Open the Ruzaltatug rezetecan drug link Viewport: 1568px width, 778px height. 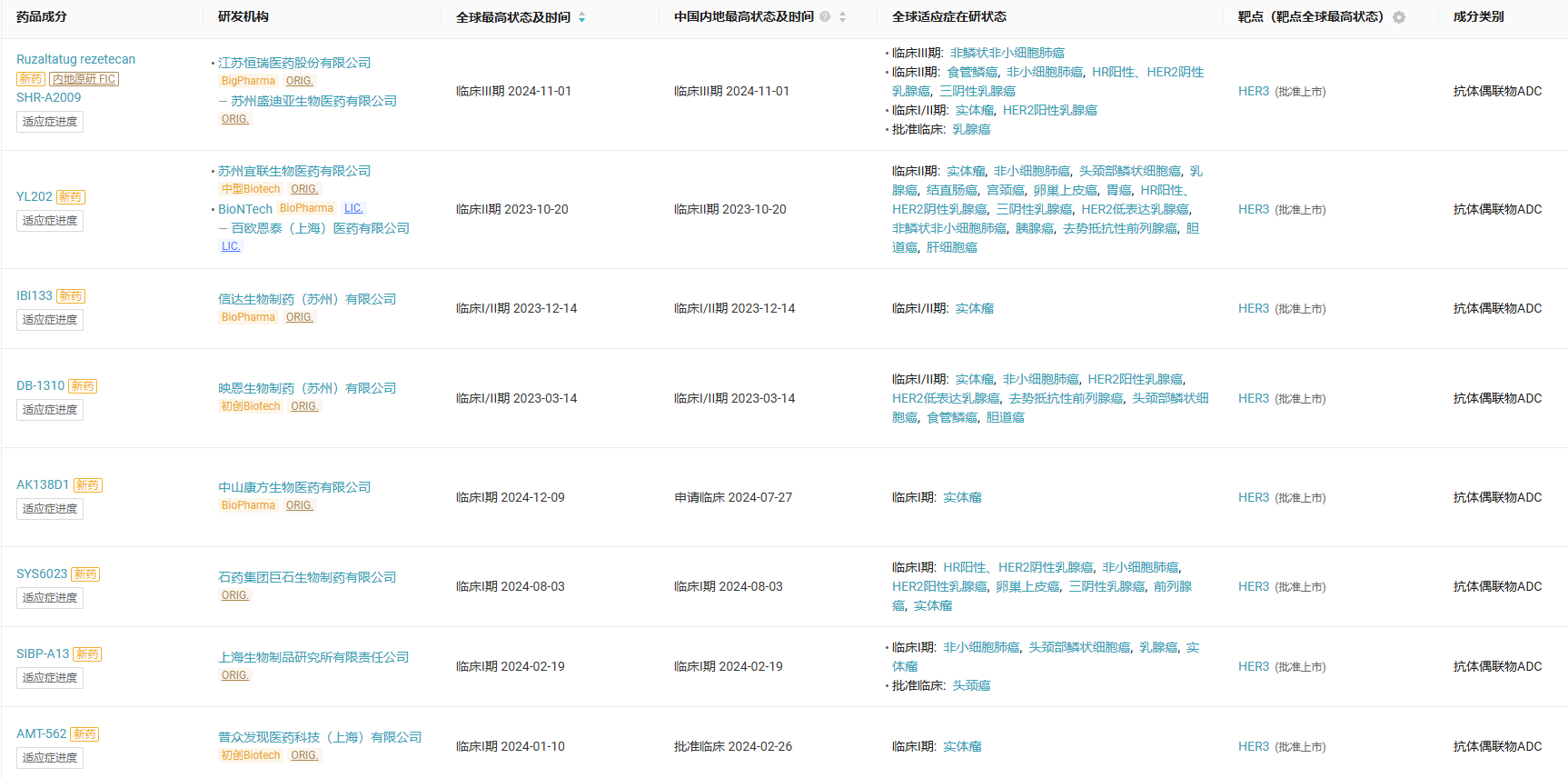[x=75, y=59]
